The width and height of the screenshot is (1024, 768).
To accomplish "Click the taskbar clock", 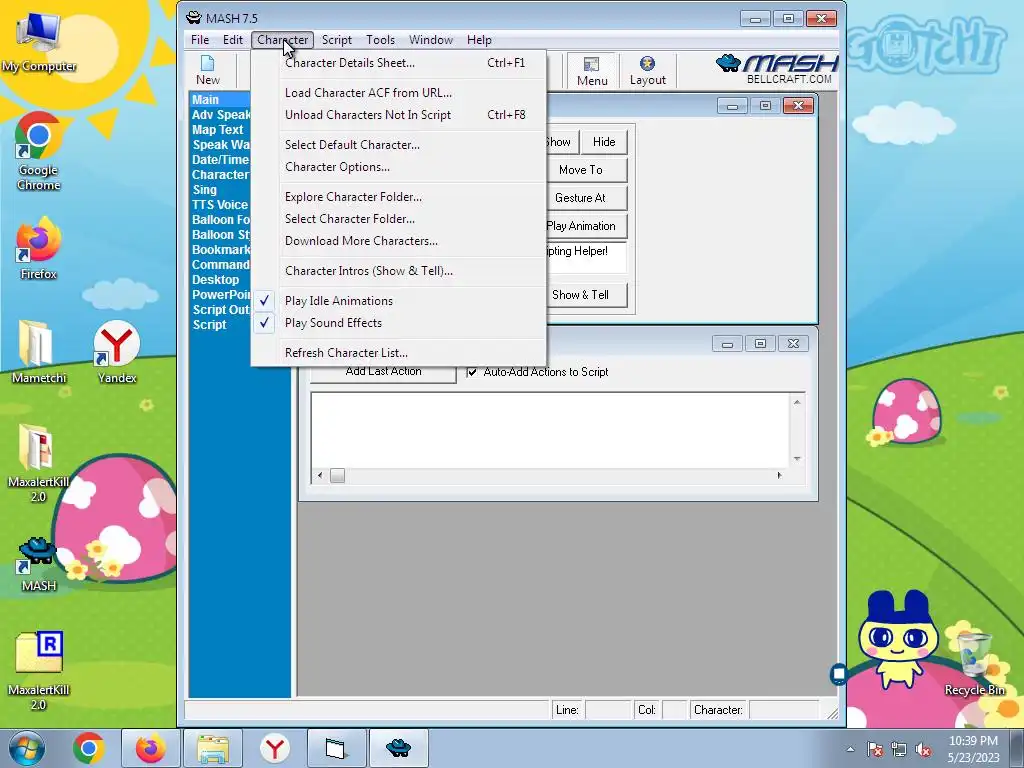I will (x=973, y=749).
